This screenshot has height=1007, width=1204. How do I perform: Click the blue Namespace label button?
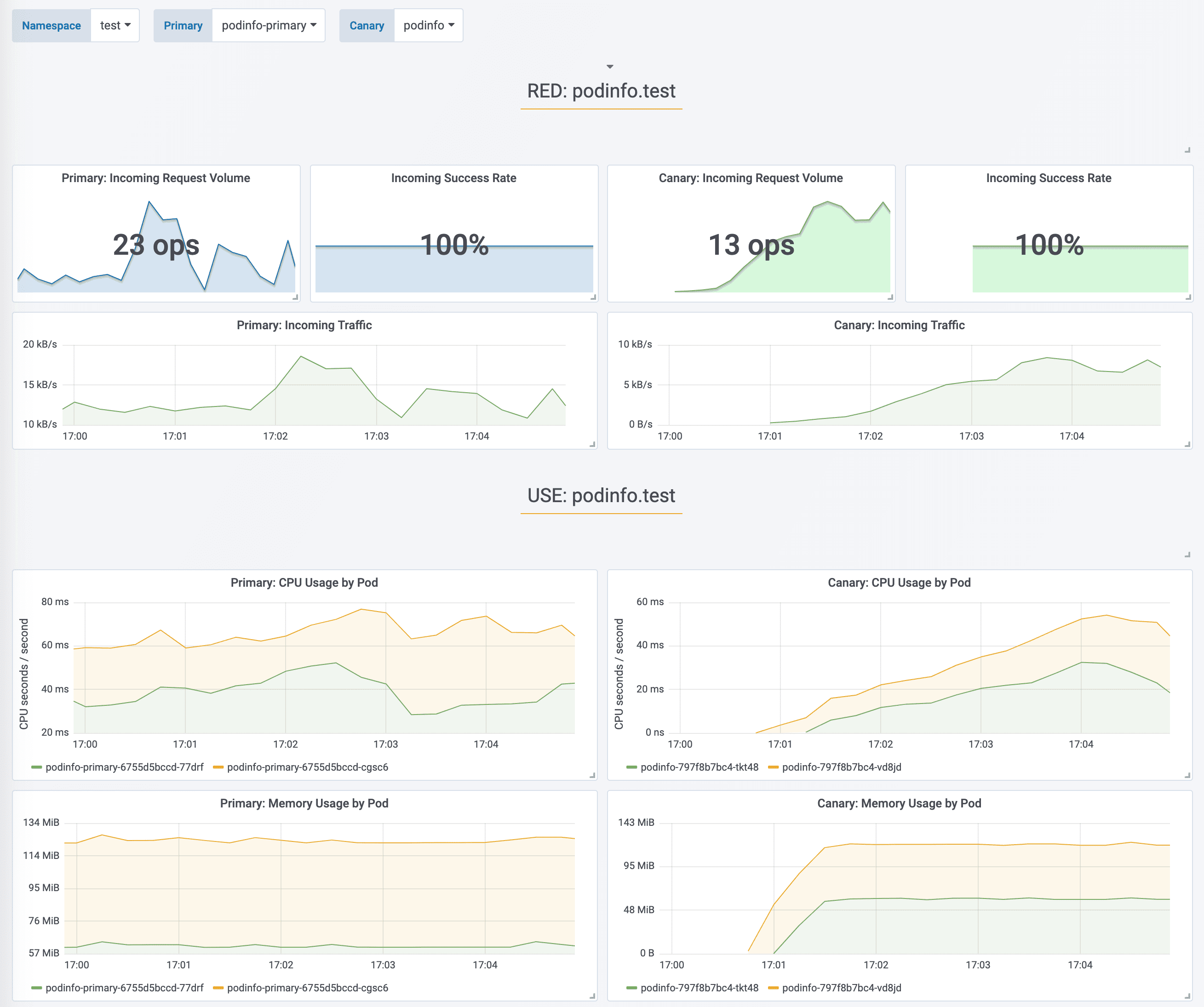51,25
